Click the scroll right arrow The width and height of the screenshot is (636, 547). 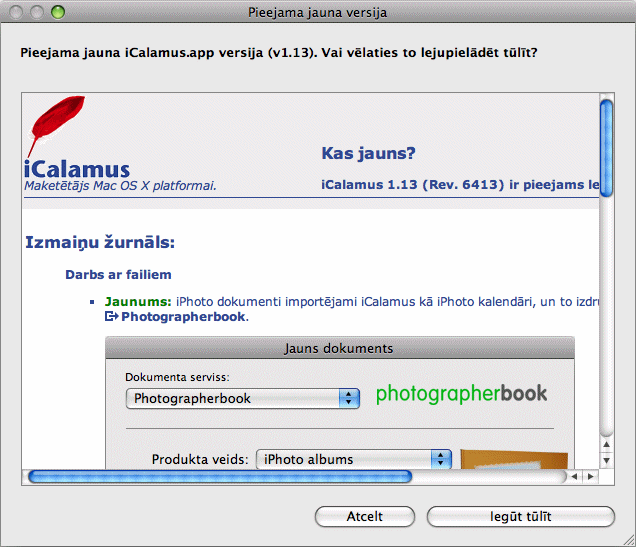point(591,476)
